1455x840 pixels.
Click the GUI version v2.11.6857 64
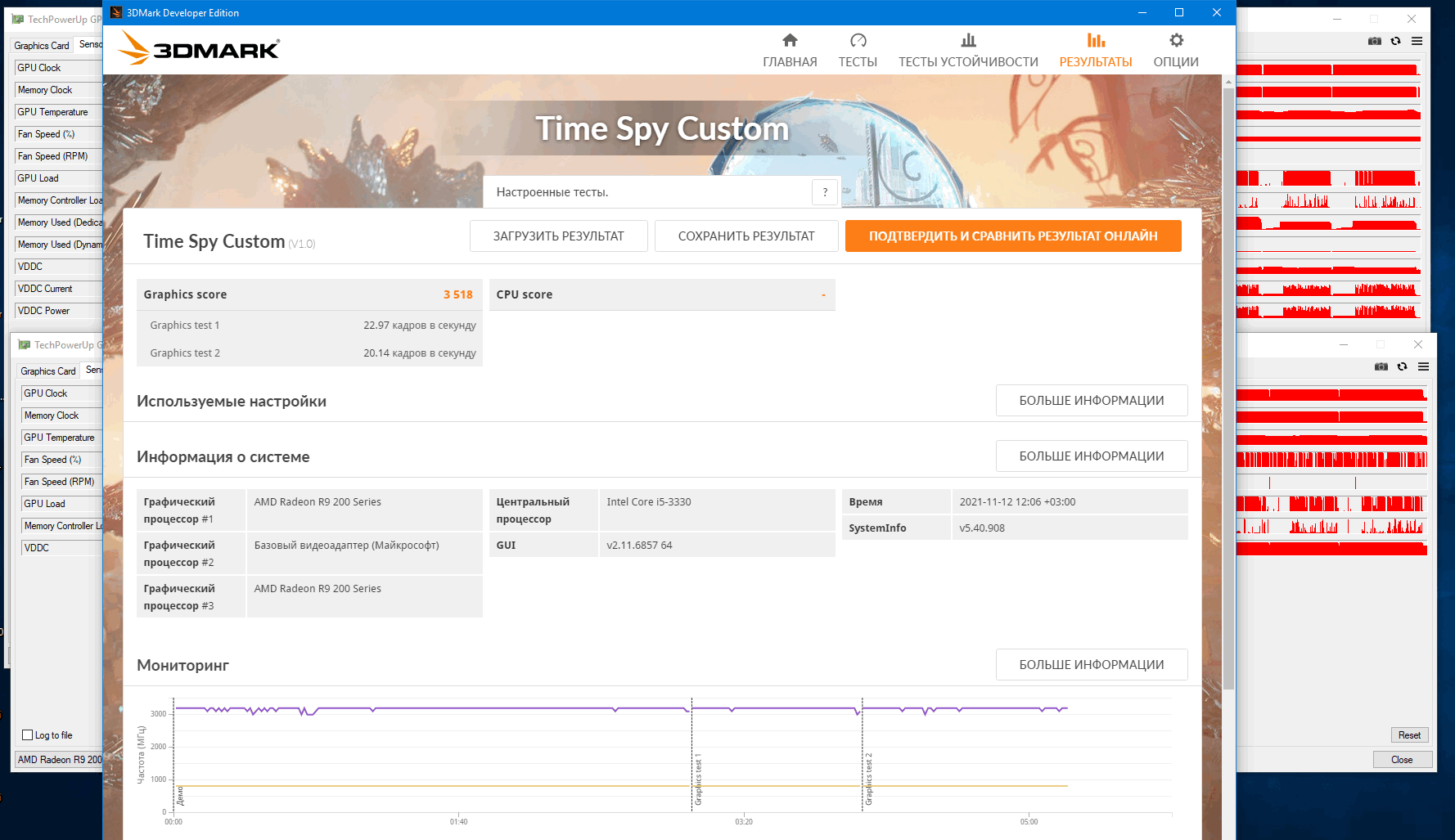click(x=639, y=546)
